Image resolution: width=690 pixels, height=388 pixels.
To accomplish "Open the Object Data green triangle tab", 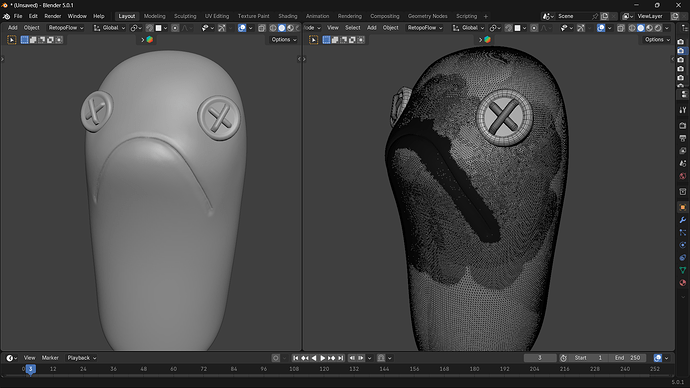I will point(683,270).
